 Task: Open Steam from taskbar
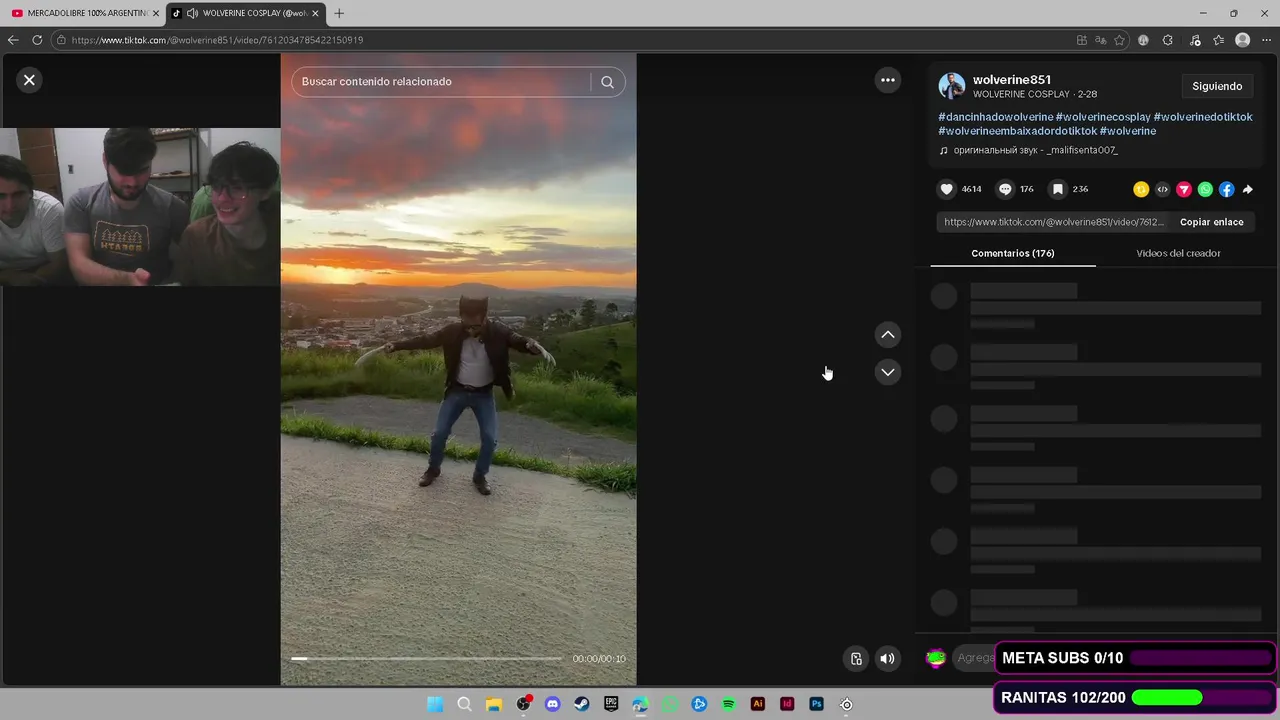582,704
